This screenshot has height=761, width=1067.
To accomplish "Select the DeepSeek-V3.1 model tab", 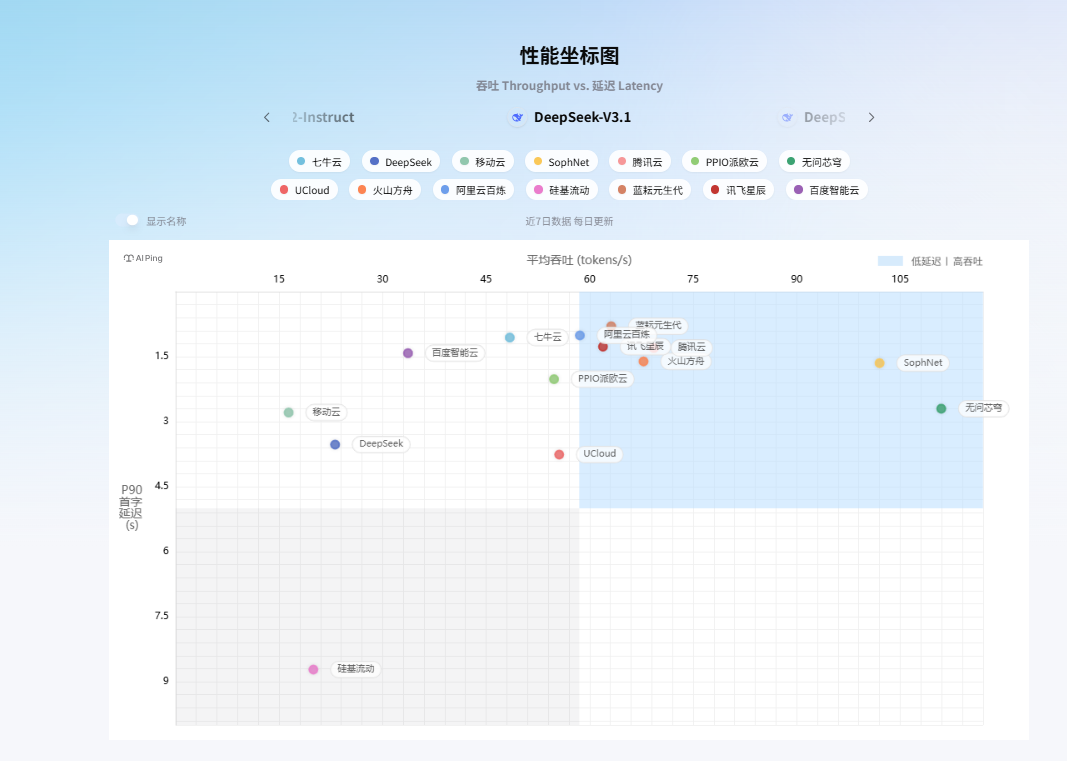I will coord(582,118).
